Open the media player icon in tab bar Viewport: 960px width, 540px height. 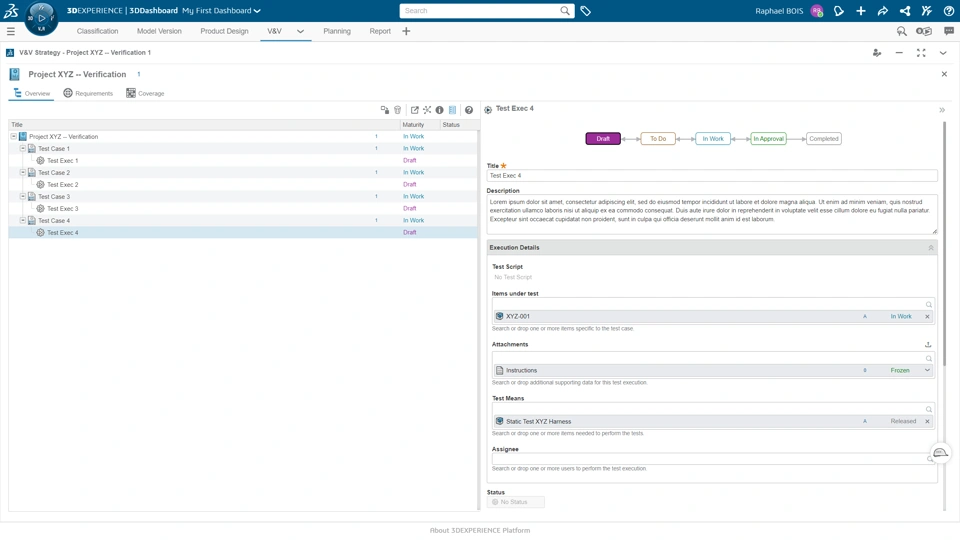coord(923,31)
